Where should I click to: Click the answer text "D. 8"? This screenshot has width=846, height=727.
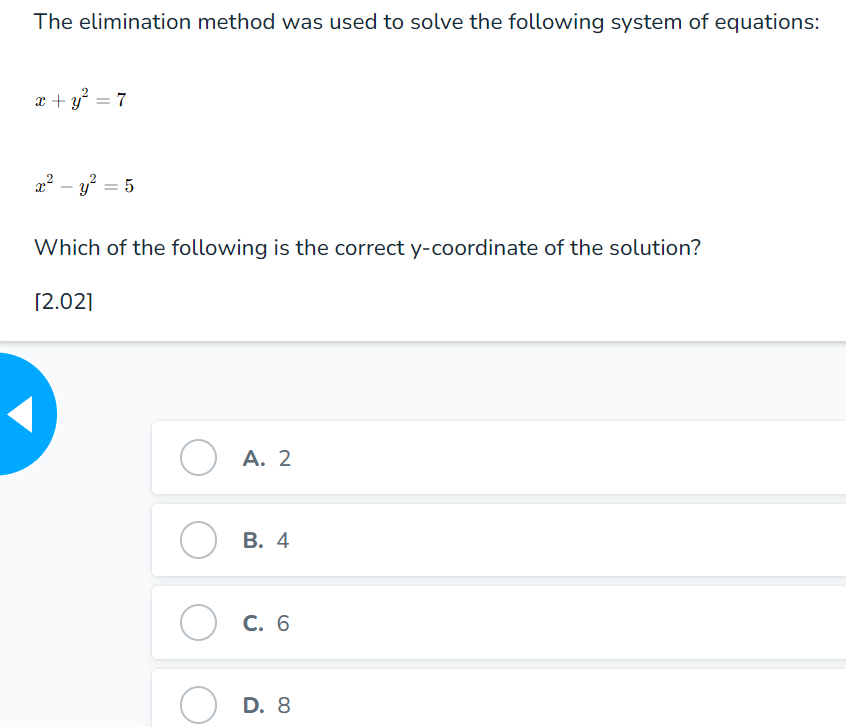266,706
